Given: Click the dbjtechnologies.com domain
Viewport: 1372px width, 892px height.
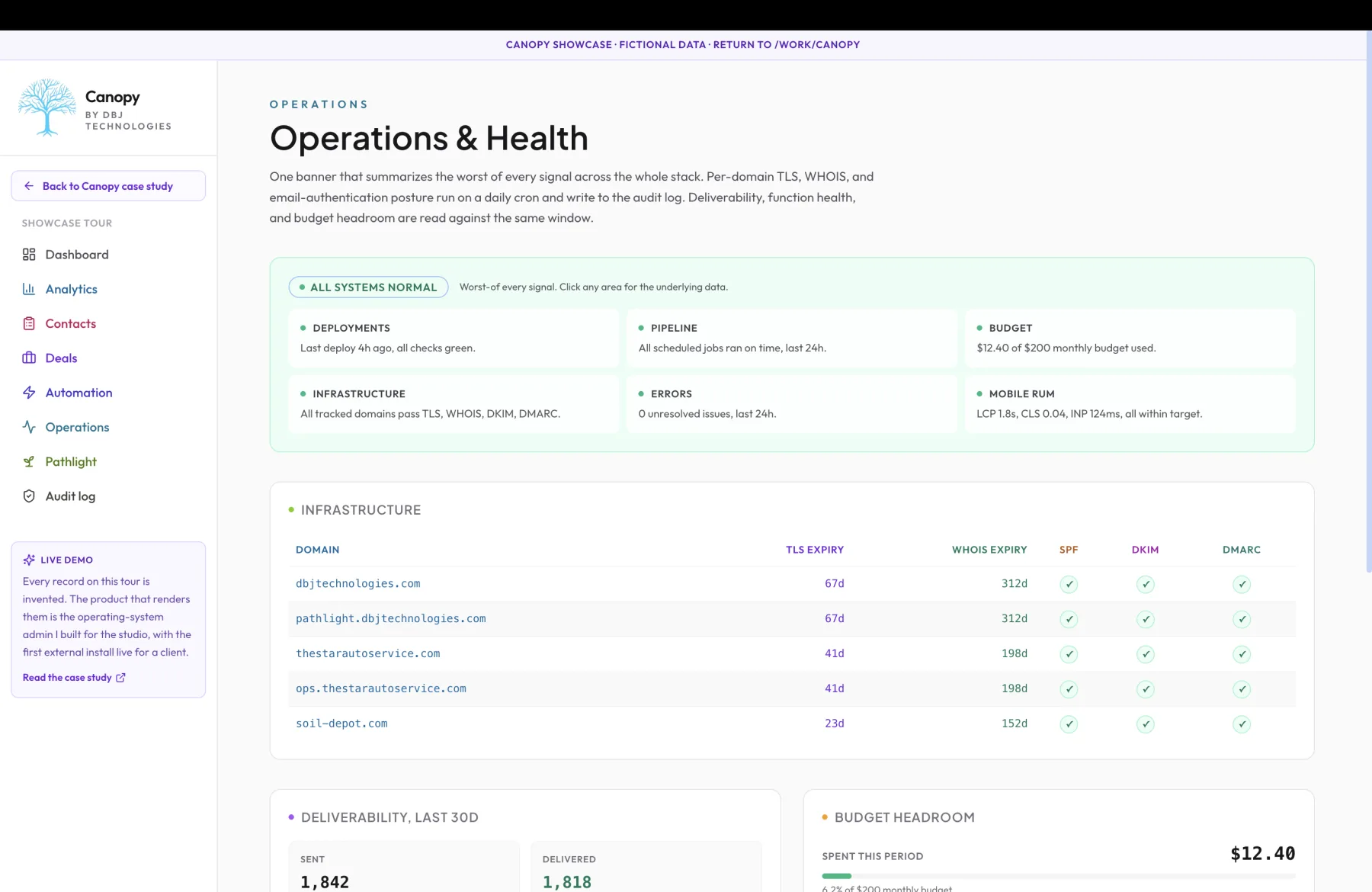Looking at the screenshot, I should 358,584.
